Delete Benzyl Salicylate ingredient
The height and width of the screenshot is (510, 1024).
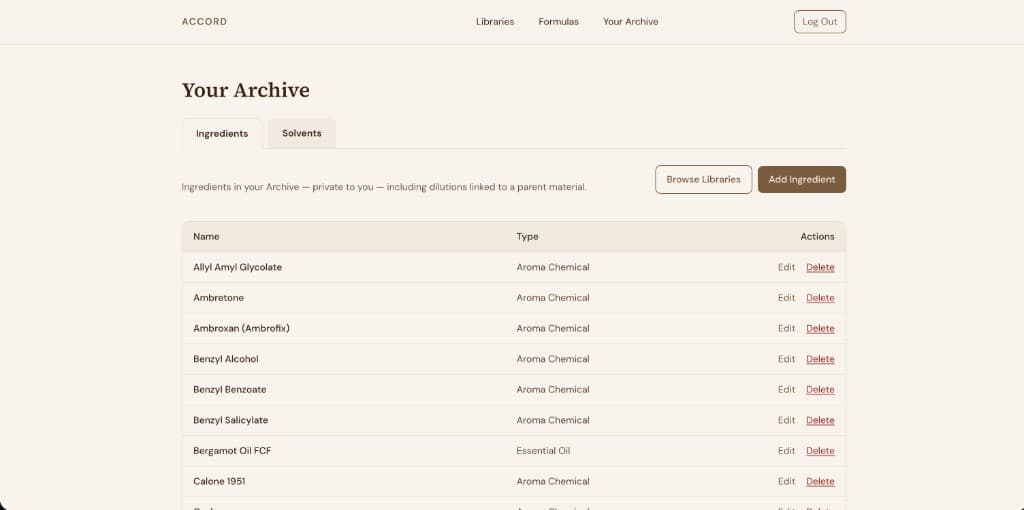click(820, 421)
